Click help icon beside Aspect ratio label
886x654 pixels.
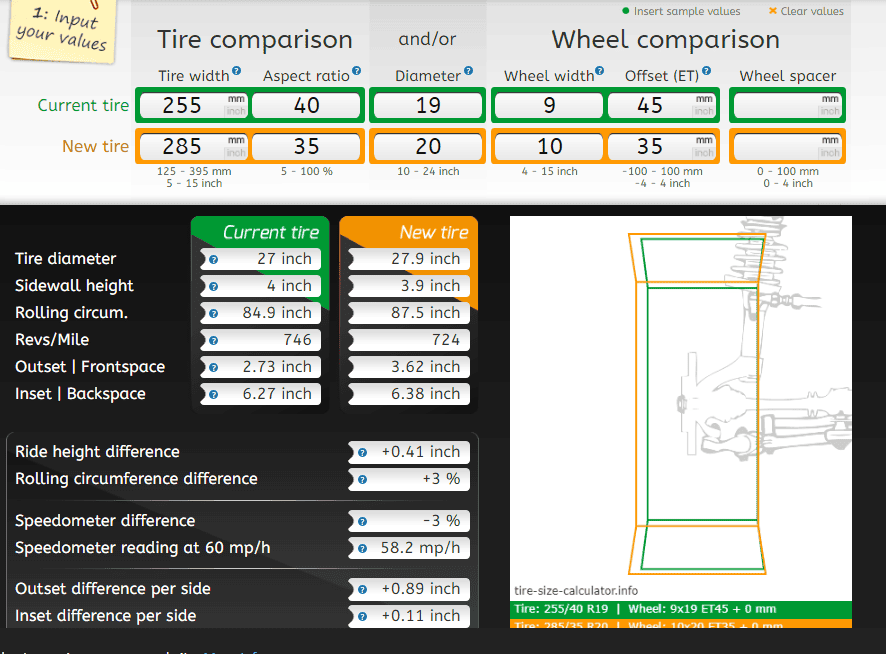tap(357, 71)
